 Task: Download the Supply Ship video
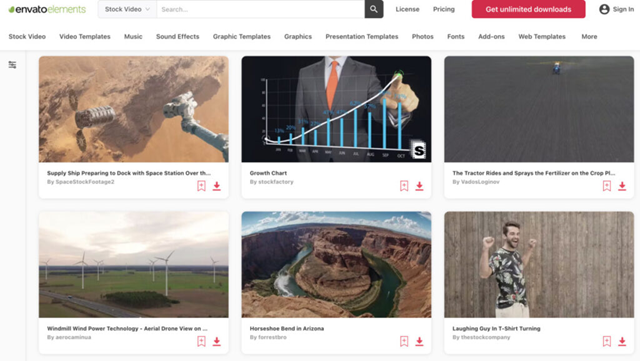217,186
